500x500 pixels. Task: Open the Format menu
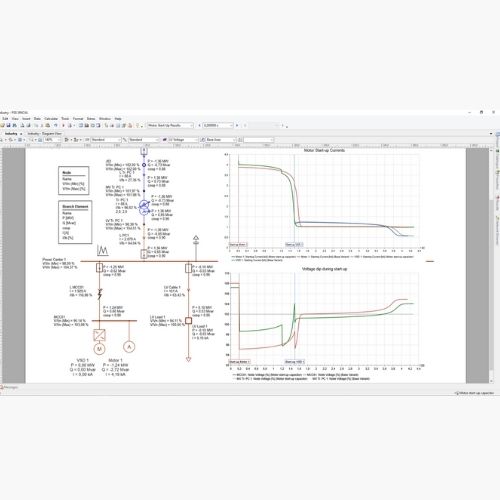[78, 119]
